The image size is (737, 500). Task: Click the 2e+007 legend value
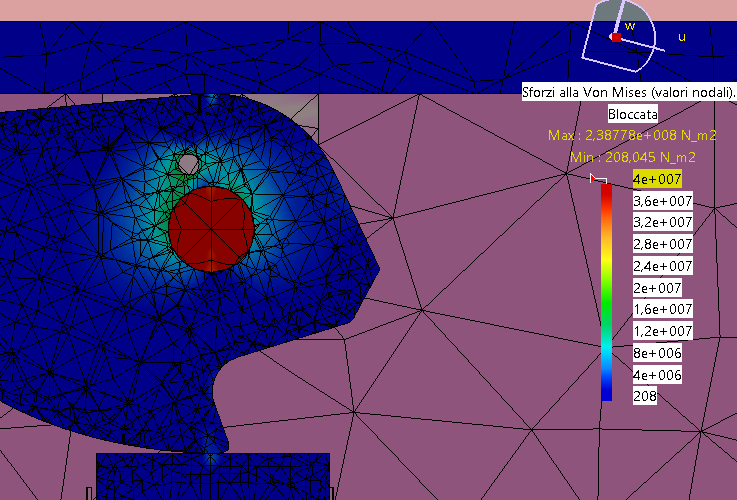pyautogui.click(x=657, y=288)
